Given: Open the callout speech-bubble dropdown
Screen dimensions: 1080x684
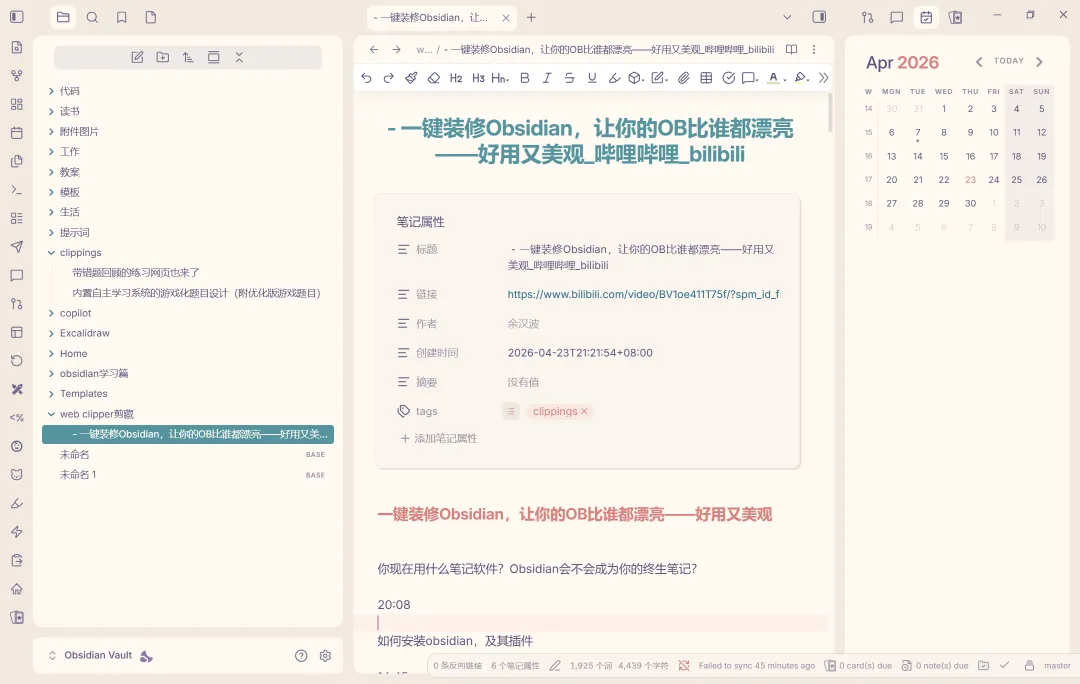Looking at the screenshot, I should pos(750,78).
